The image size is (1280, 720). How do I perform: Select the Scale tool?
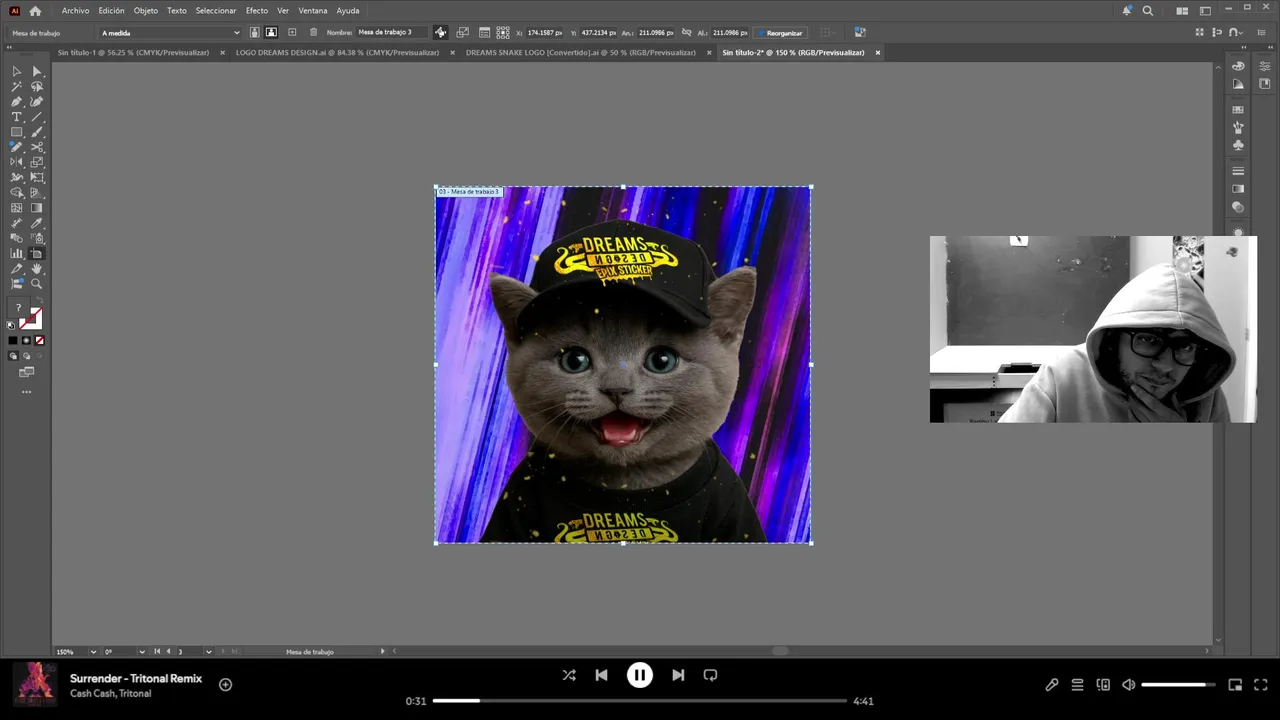coord(37,162)
